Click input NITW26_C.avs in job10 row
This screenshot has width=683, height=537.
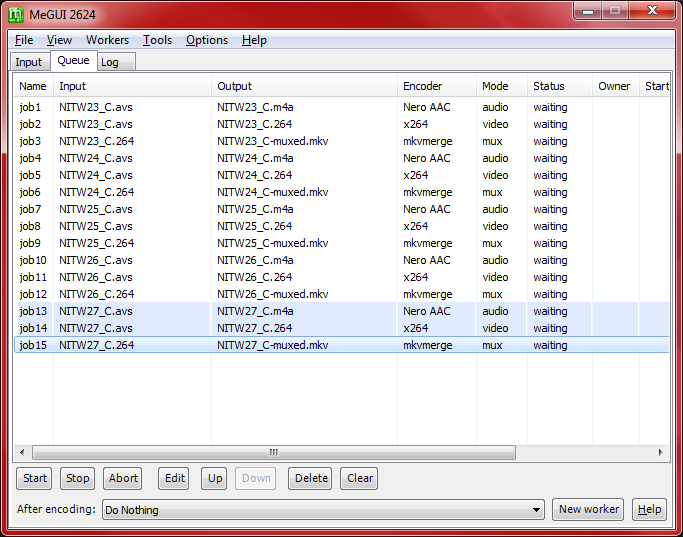(96, 260)
